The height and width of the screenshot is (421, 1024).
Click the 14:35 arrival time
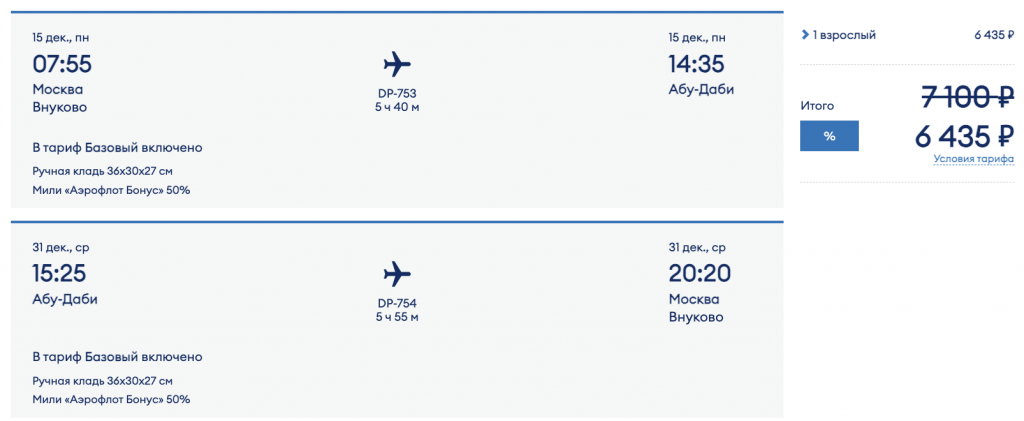tap(699, 65)
